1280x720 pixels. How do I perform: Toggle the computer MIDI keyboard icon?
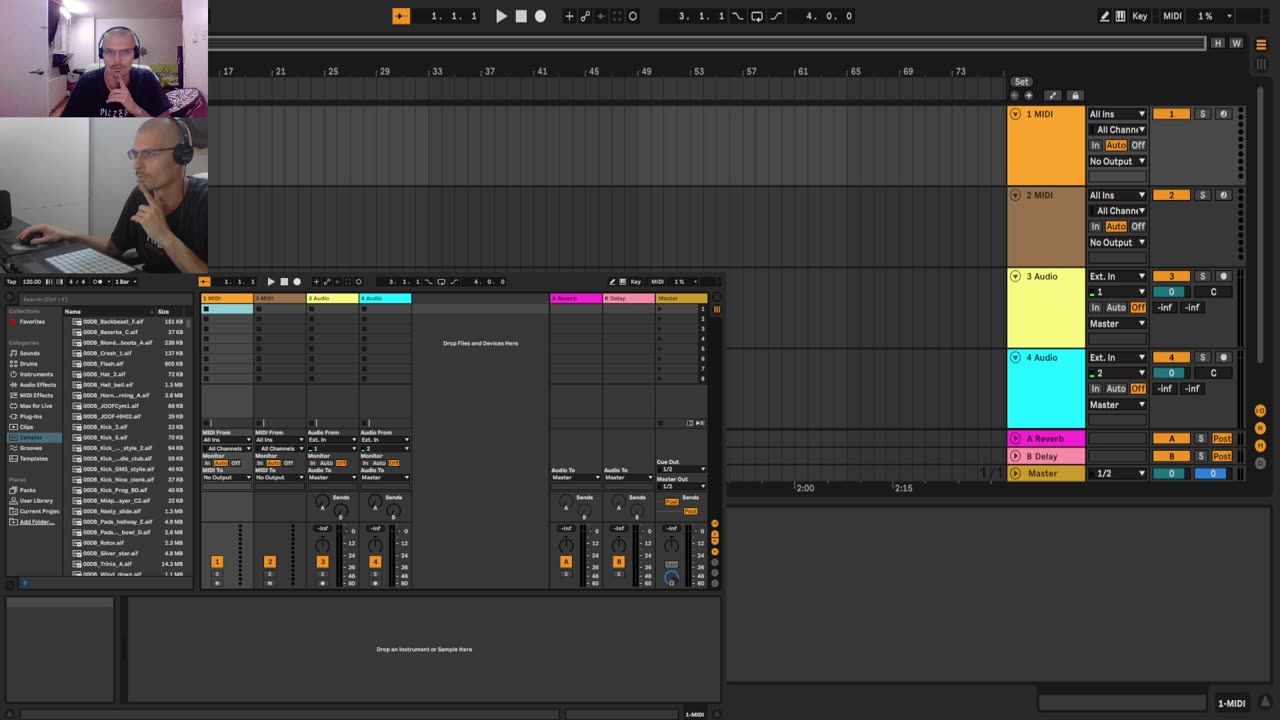(x=1120, y=16)
